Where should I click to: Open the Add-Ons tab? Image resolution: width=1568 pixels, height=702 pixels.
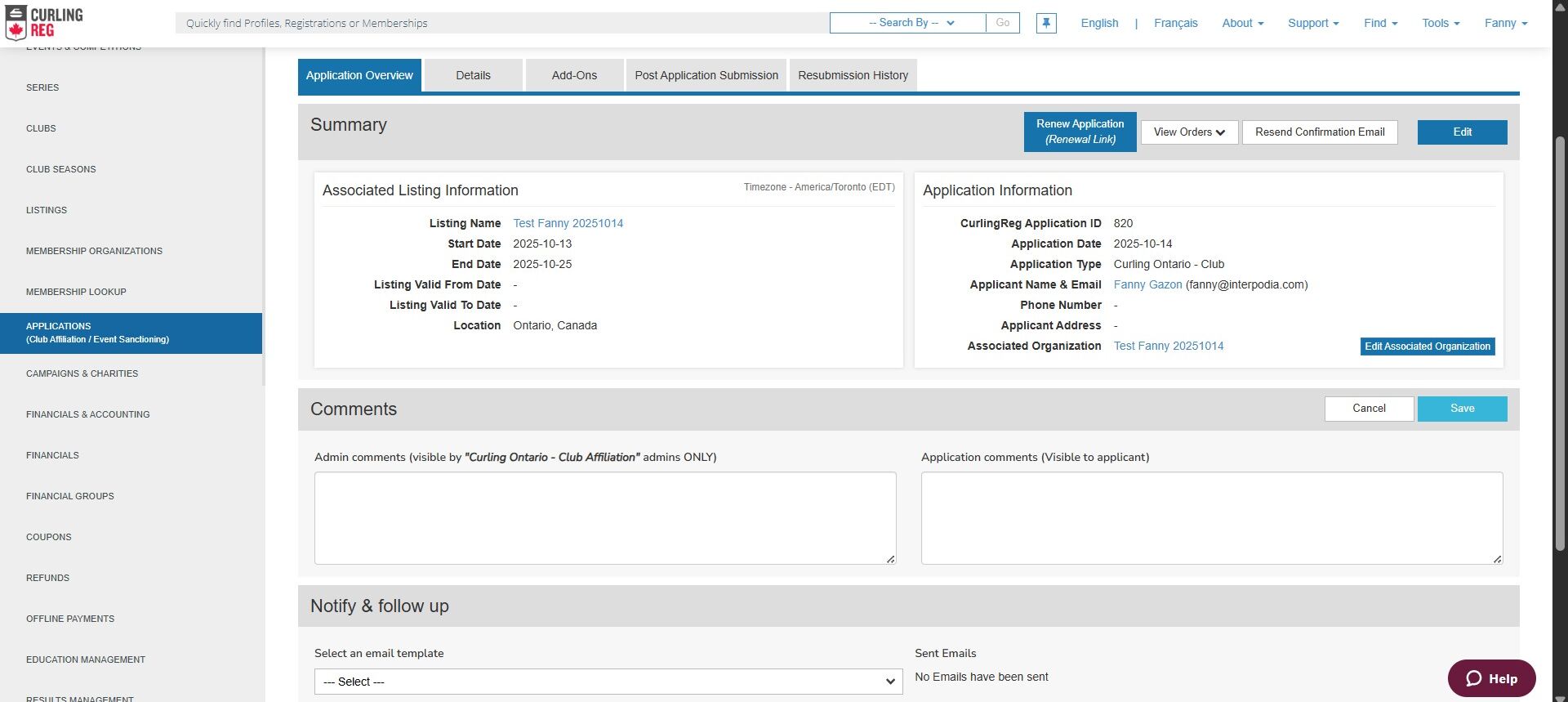pos(574,75)
